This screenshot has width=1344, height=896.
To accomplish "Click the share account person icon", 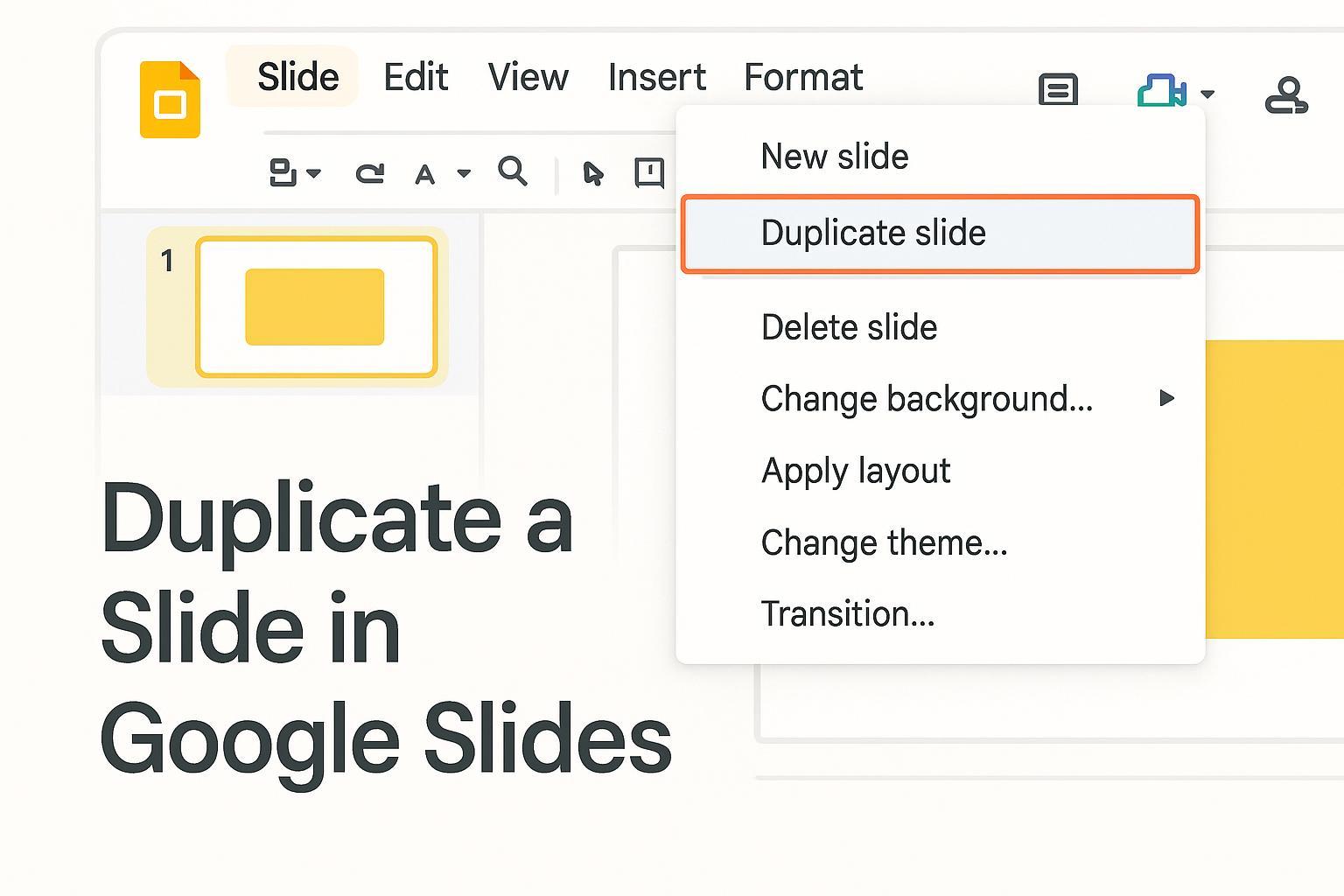I will [1285, 94].
